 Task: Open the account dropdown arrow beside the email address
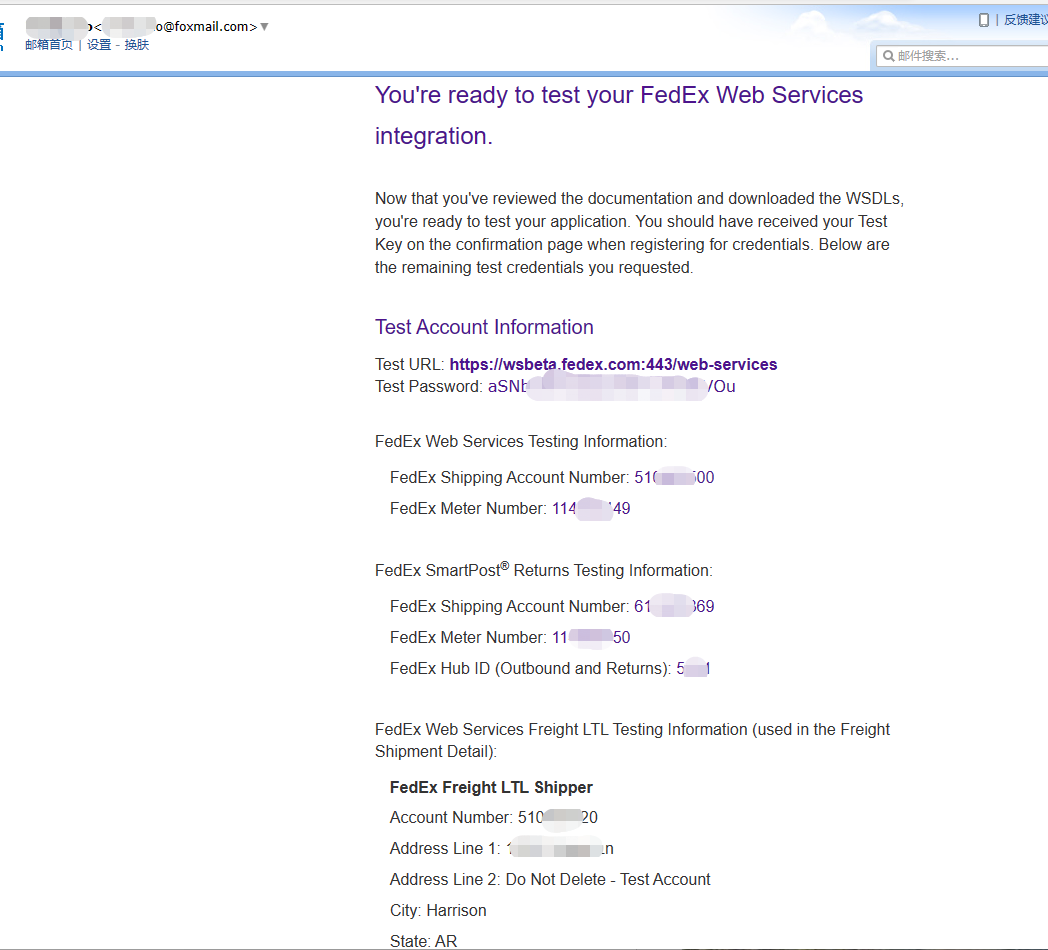(x=265, y=27)
